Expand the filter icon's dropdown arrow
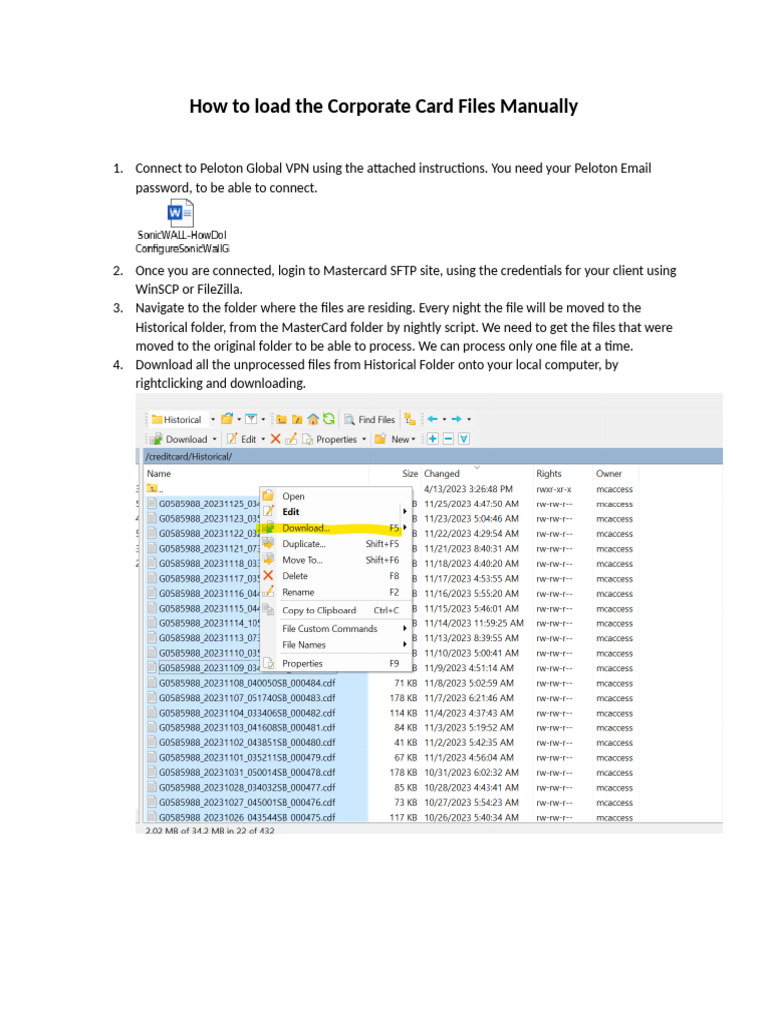 tap(263, 419)
